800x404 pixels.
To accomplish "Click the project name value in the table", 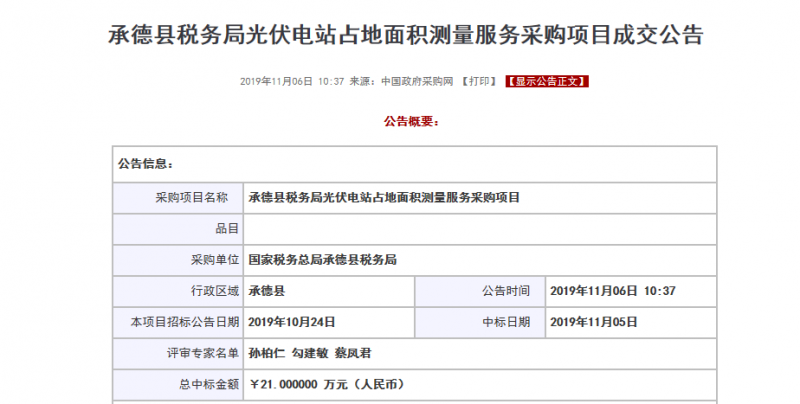I will click(384, 198).
